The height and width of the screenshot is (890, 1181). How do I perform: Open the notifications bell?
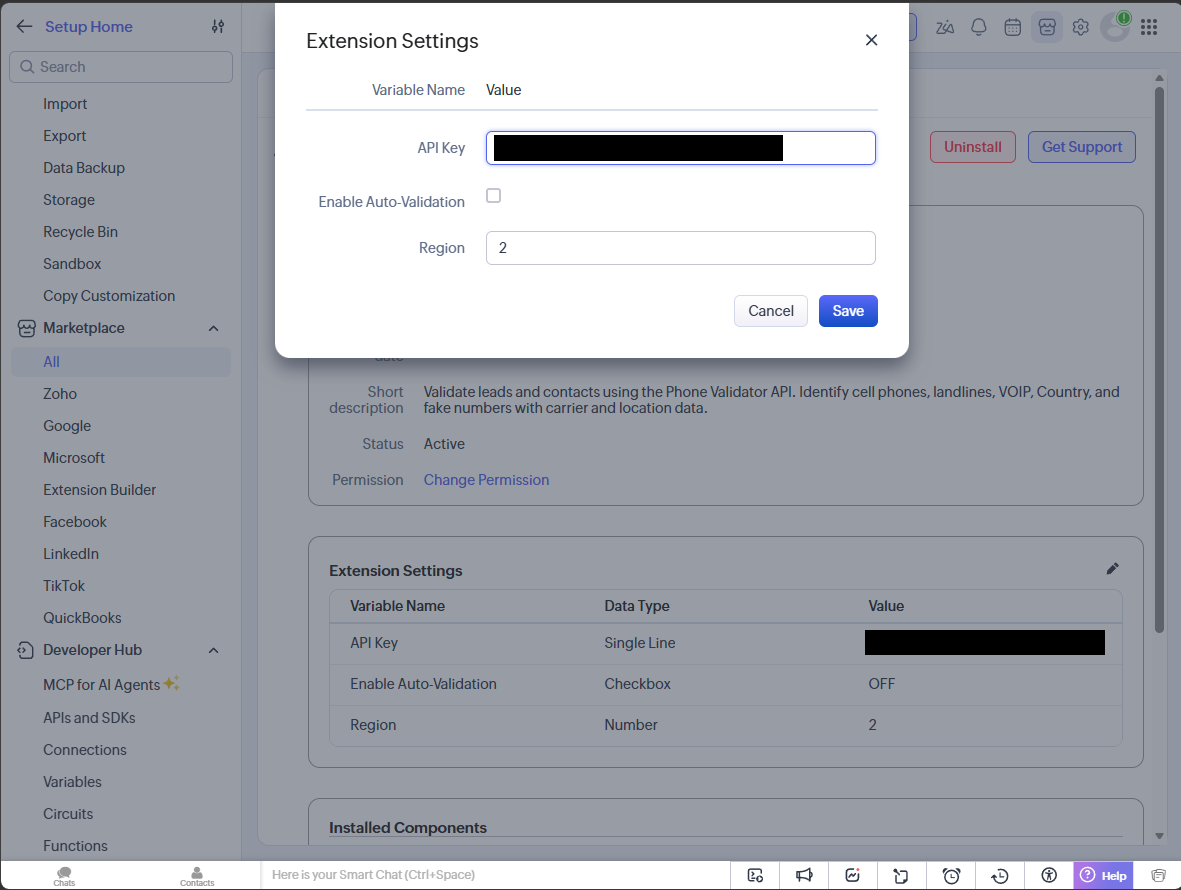(978, 28)
